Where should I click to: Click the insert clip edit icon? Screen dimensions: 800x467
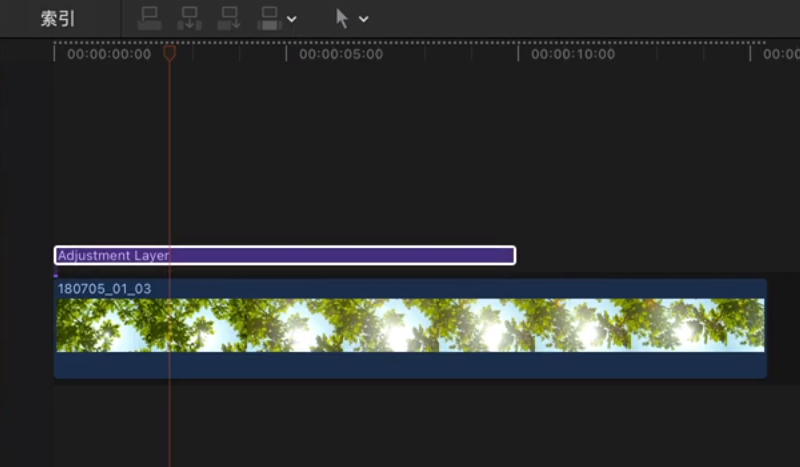pyautogui.click(x=189, y=19)
